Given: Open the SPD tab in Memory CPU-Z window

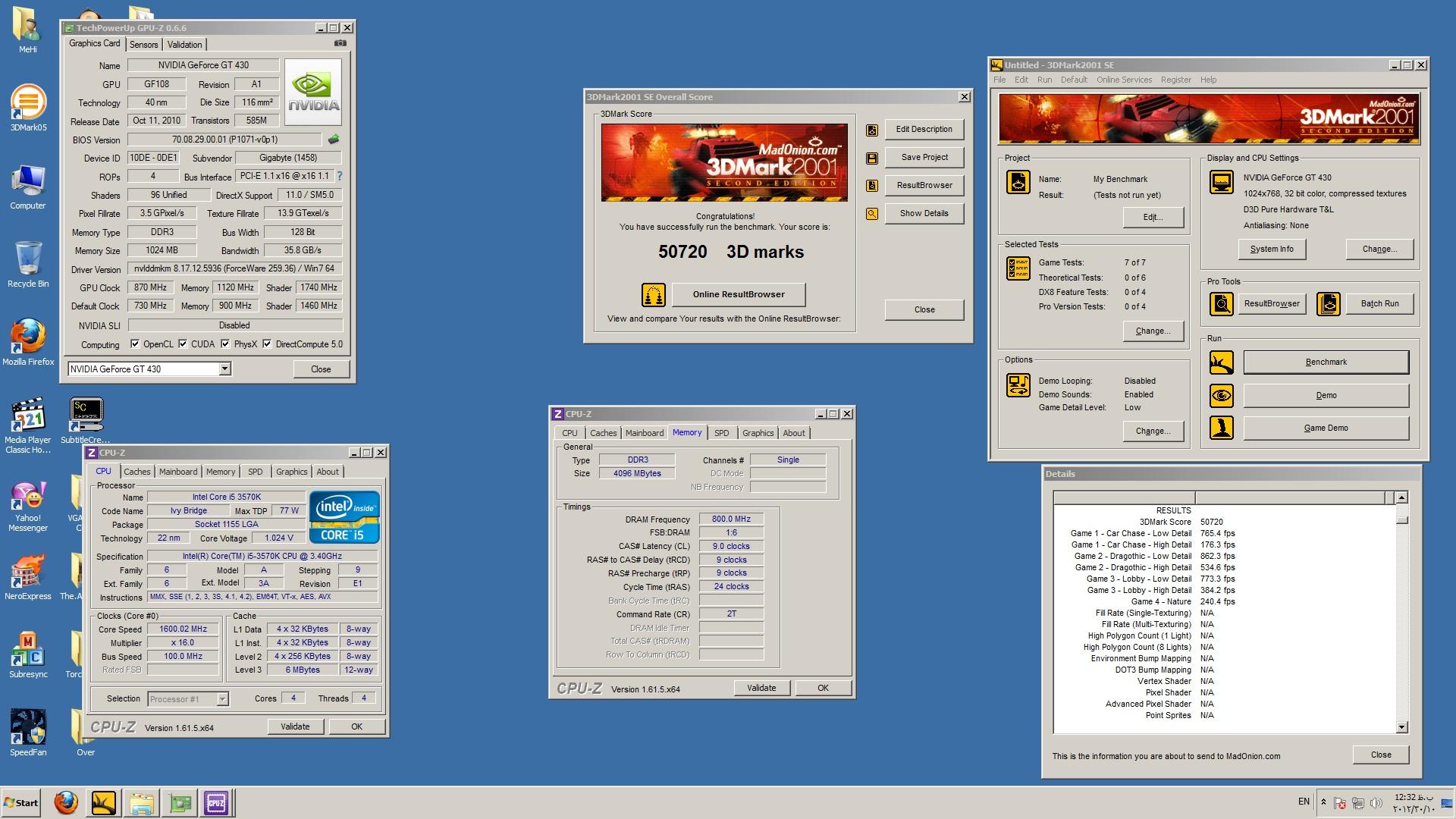Looking at the screenshot, I should point(721,433).
